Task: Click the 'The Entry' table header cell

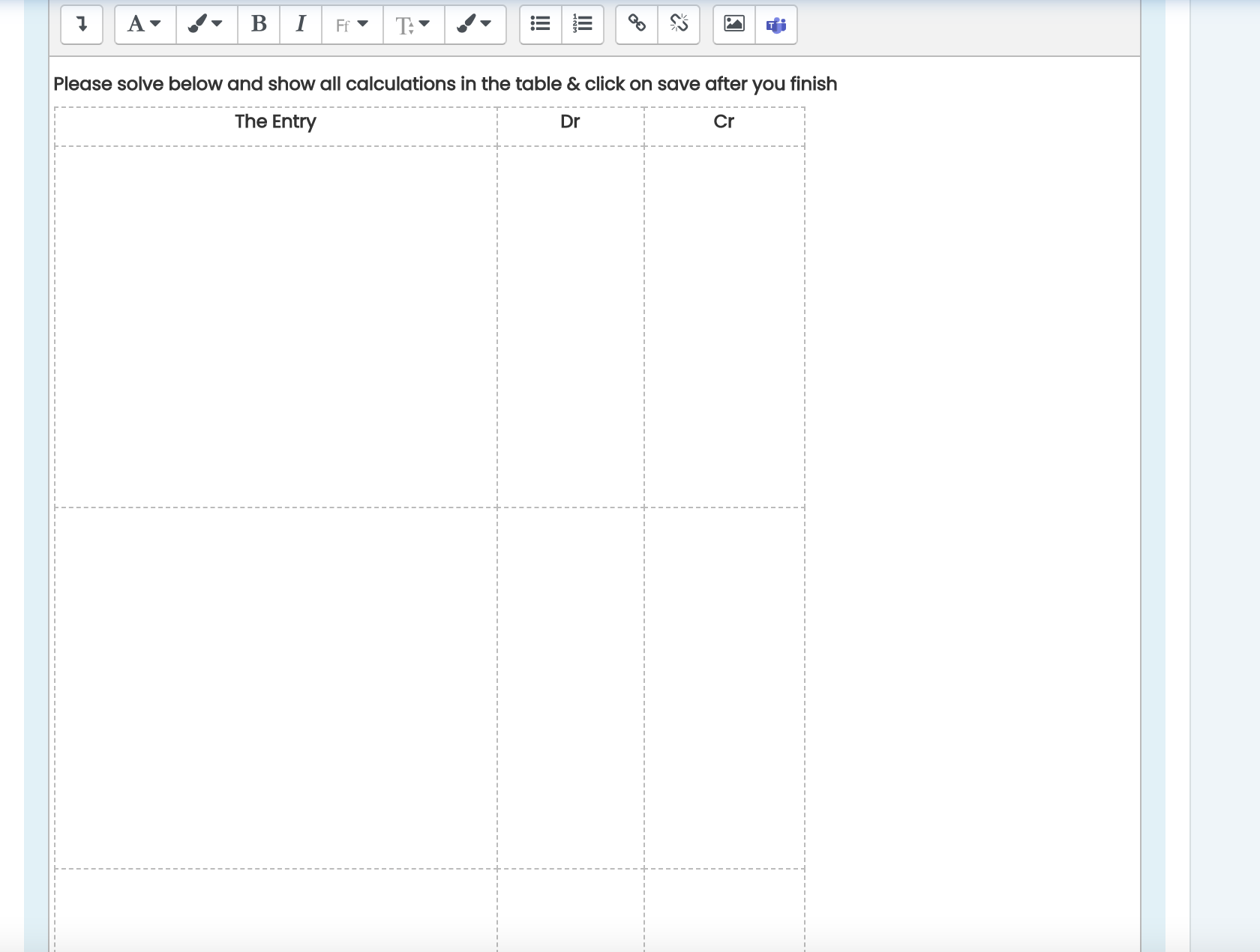Action: pyautogui.click(x=275, y=122)
